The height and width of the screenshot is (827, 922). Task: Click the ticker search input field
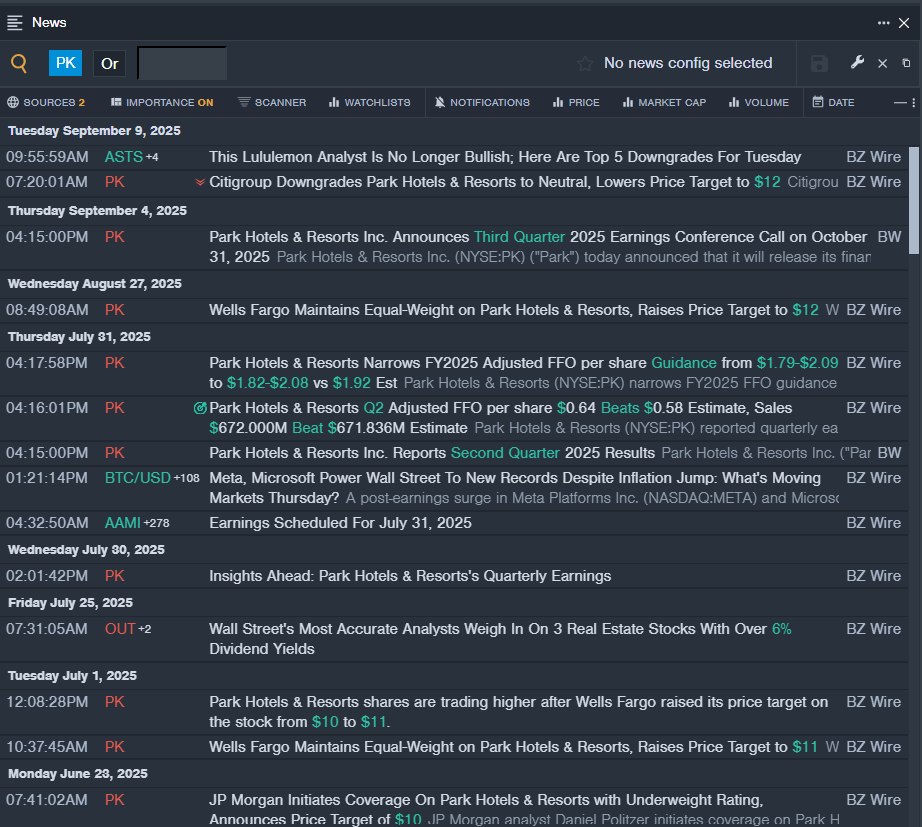click(x=182, y=63)
